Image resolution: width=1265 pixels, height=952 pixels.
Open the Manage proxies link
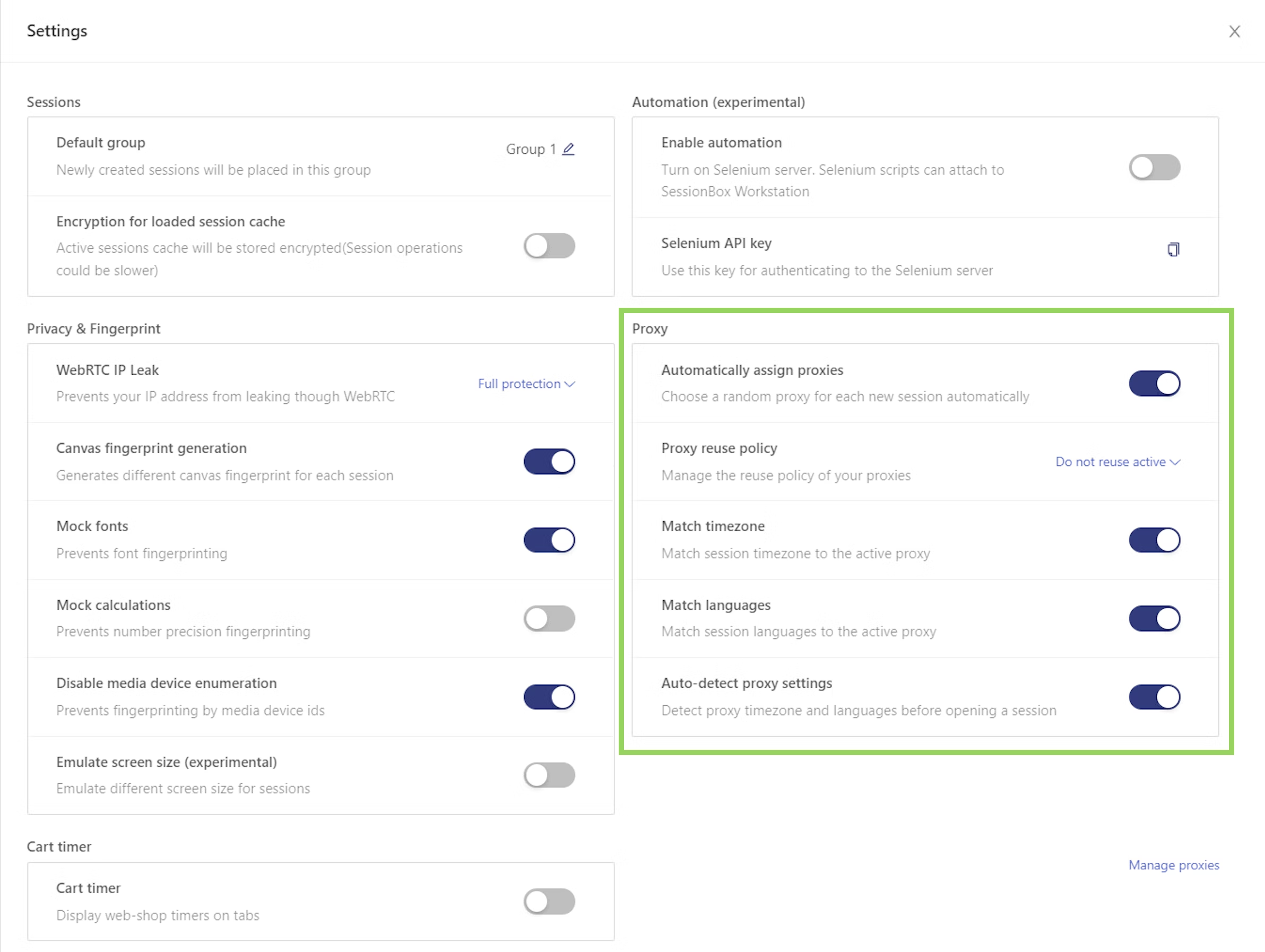pyautogui.click(x=1174, y=865)
